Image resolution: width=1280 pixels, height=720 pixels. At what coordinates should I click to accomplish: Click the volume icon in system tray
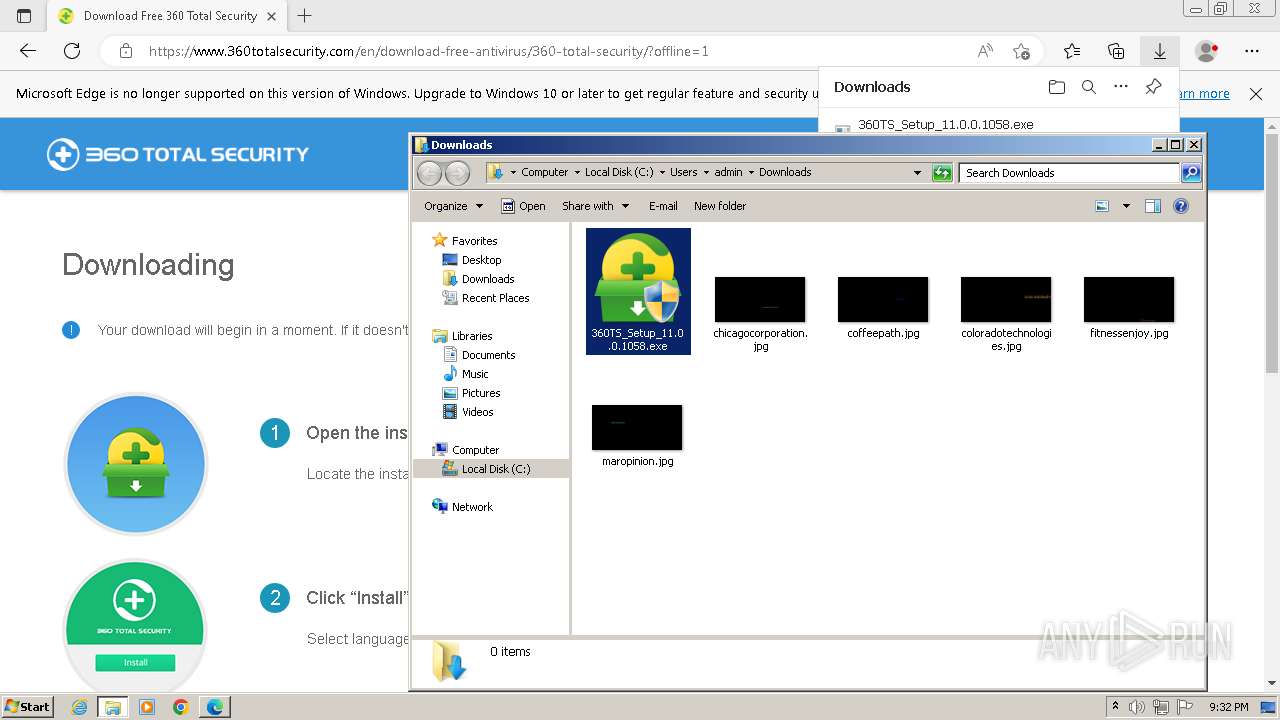(1137, 707)
